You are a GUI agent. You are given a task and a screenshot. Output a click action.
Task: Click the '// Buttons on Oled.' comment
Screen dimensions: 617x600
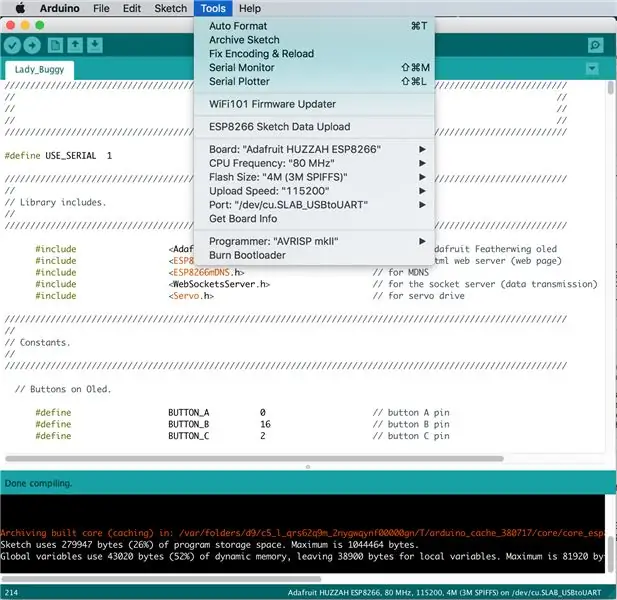click(x=63, y=390)
